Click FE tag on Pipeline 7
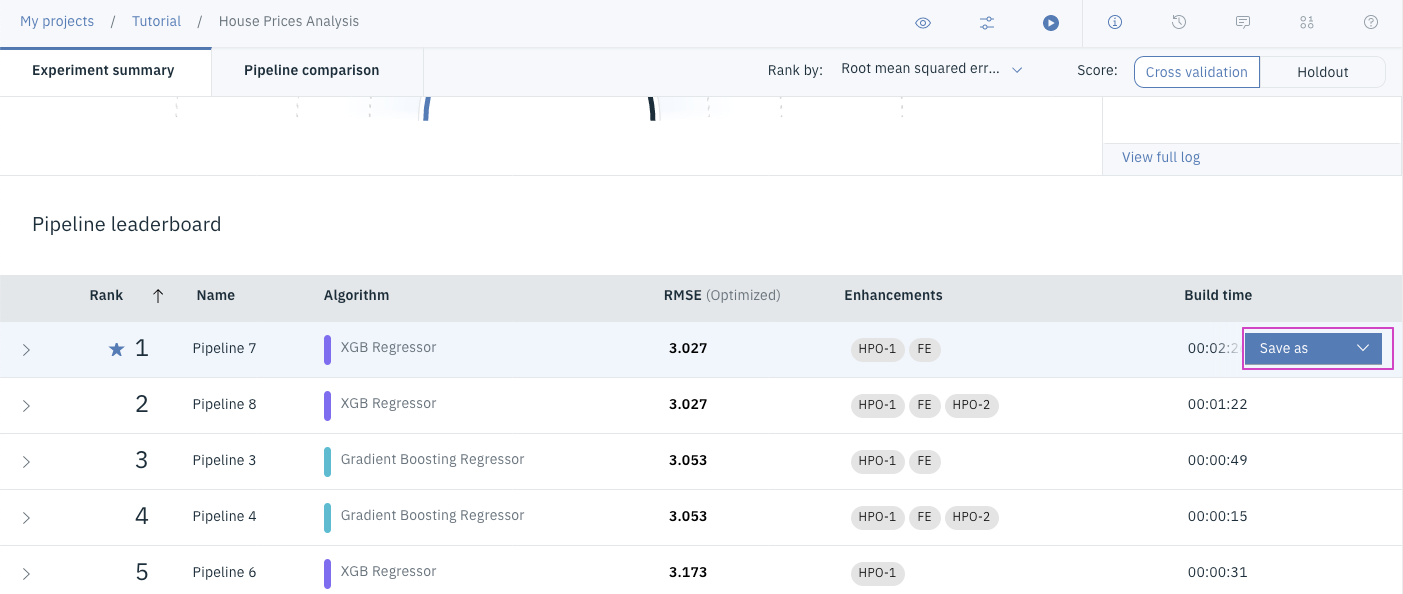Viewport: 1403px width, 594px height. pyautogui.click(x=924, y=349)
